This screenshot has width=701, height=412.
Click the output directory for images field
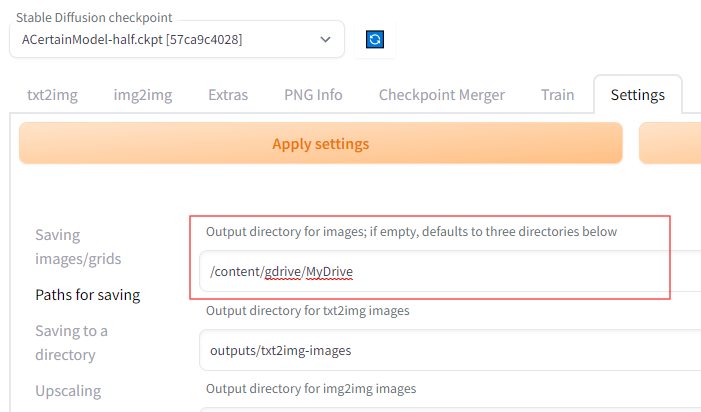coord(450,271)
